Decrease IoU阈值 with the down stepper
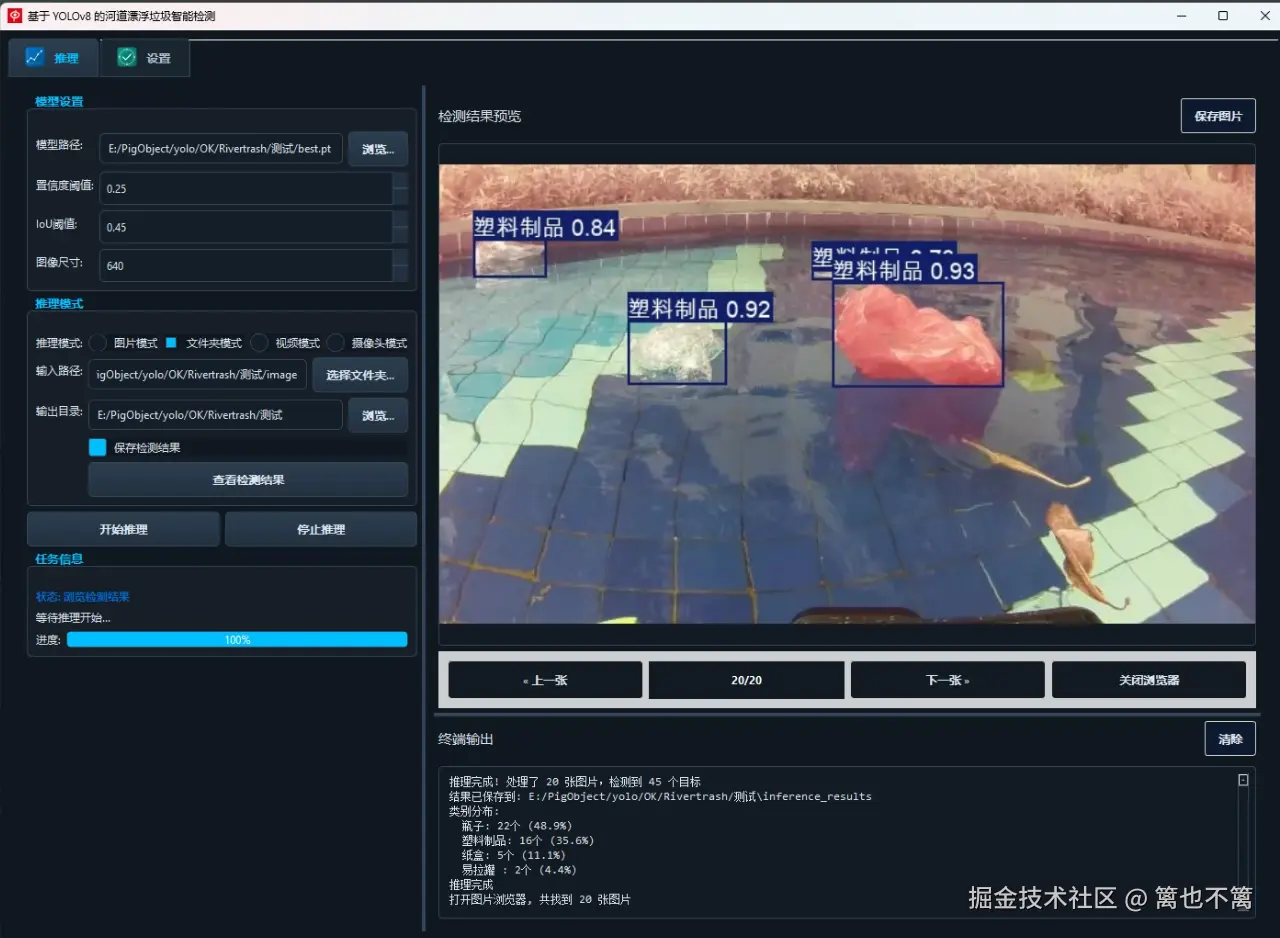 pyautogui.click(x=400, y=235)
